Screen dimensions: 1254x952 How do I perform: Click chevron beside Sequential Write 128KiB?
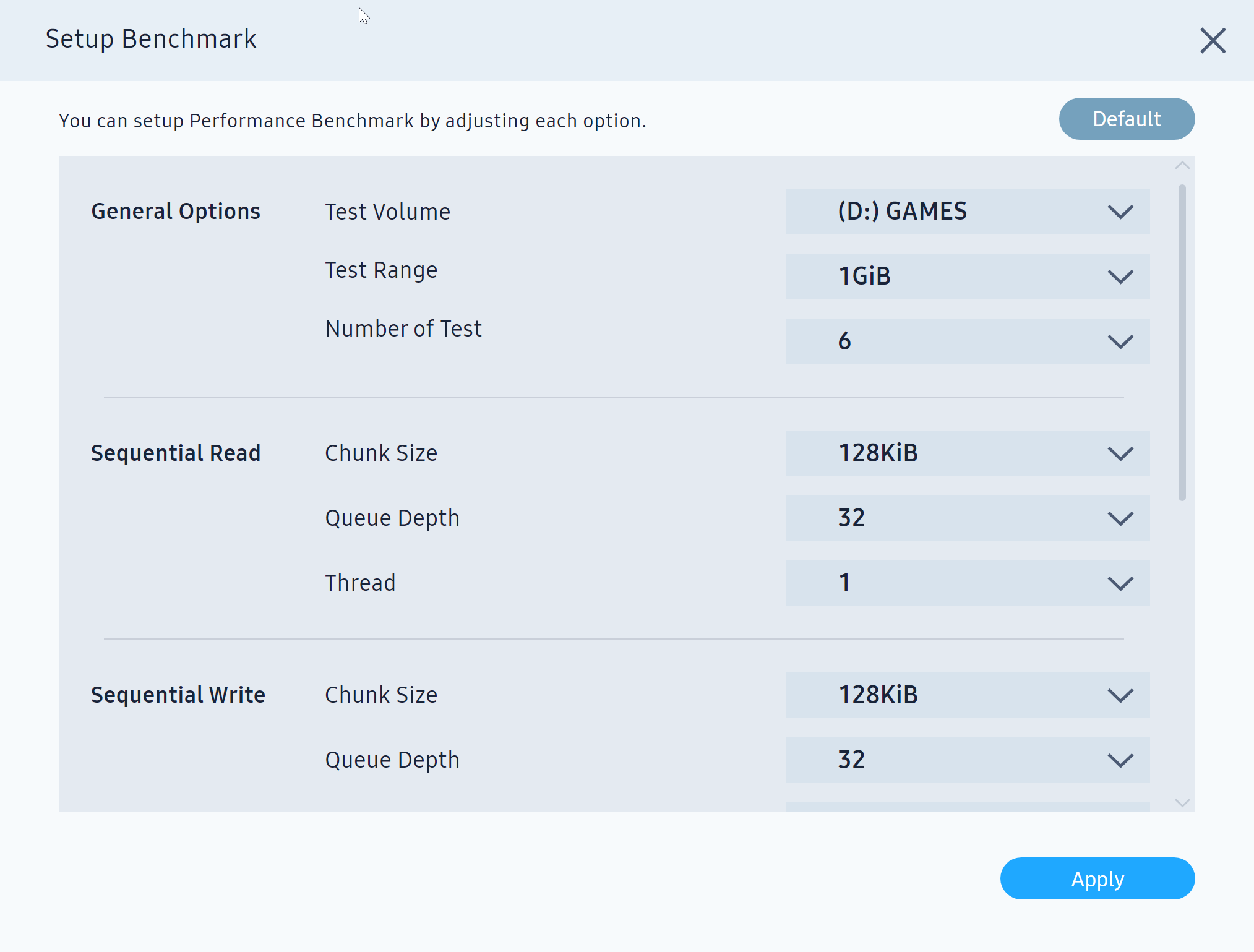[1120, 696]
